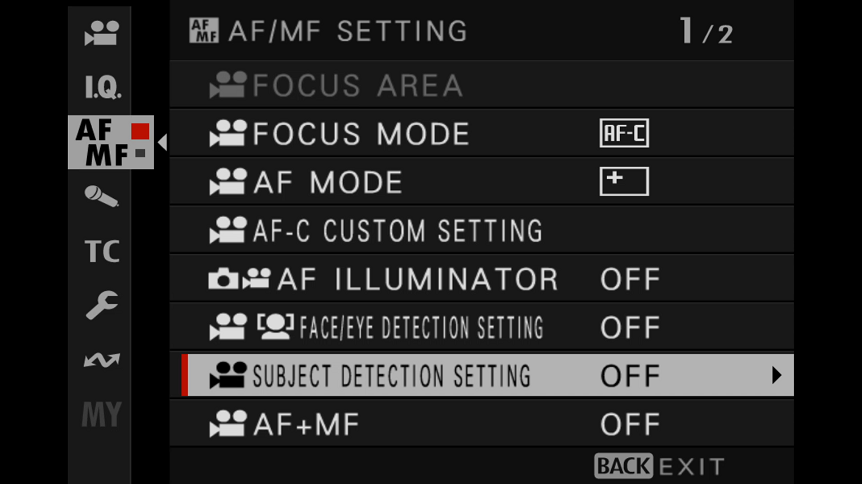Toggle FACE/EYE DETECTION SETTING OFF value
Screen dimensions: 862x484
pyautogui.click(x=630, y=328)
